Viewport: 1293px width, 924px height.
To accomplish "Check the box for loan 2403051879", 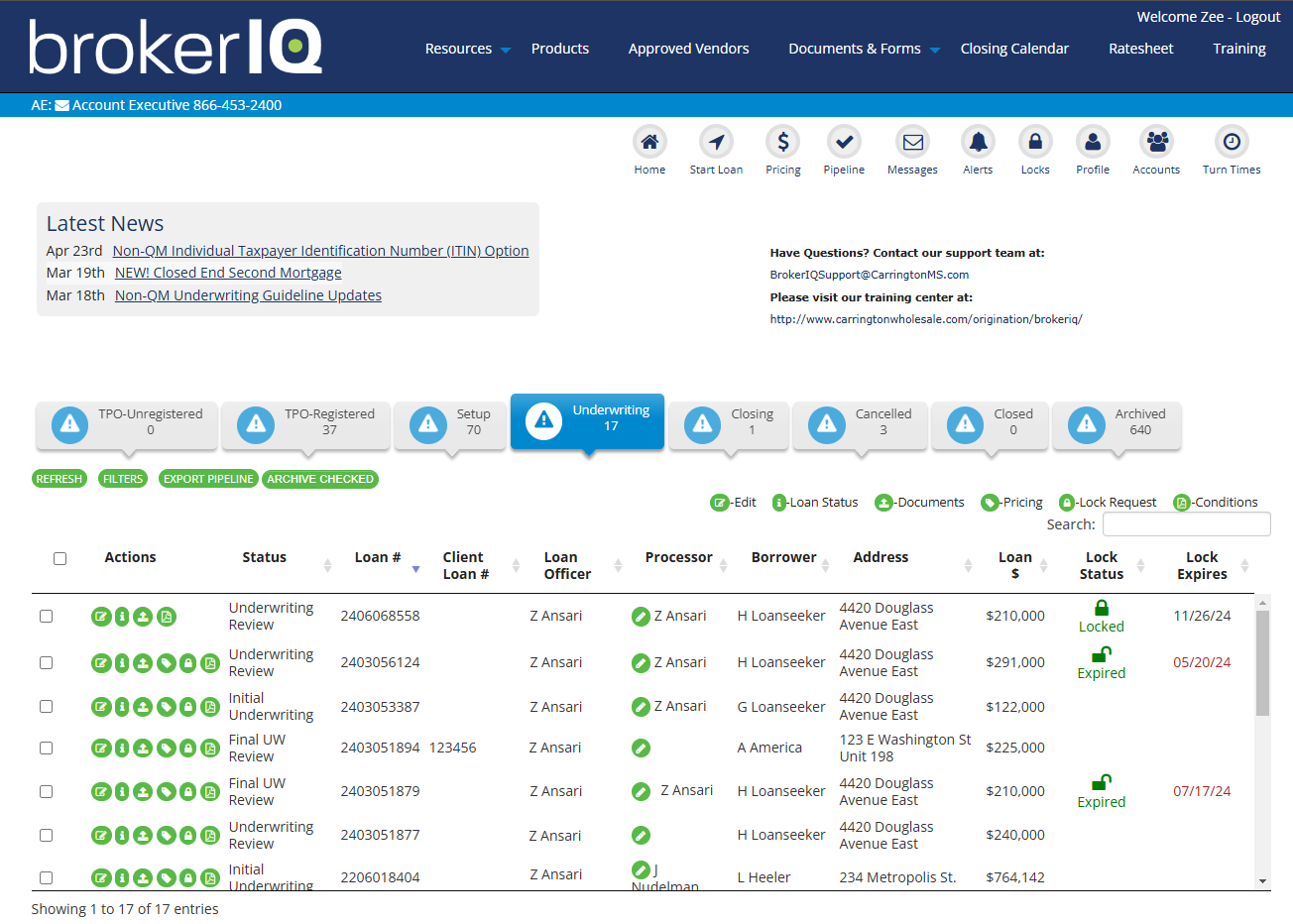I will tap(46, 791).
